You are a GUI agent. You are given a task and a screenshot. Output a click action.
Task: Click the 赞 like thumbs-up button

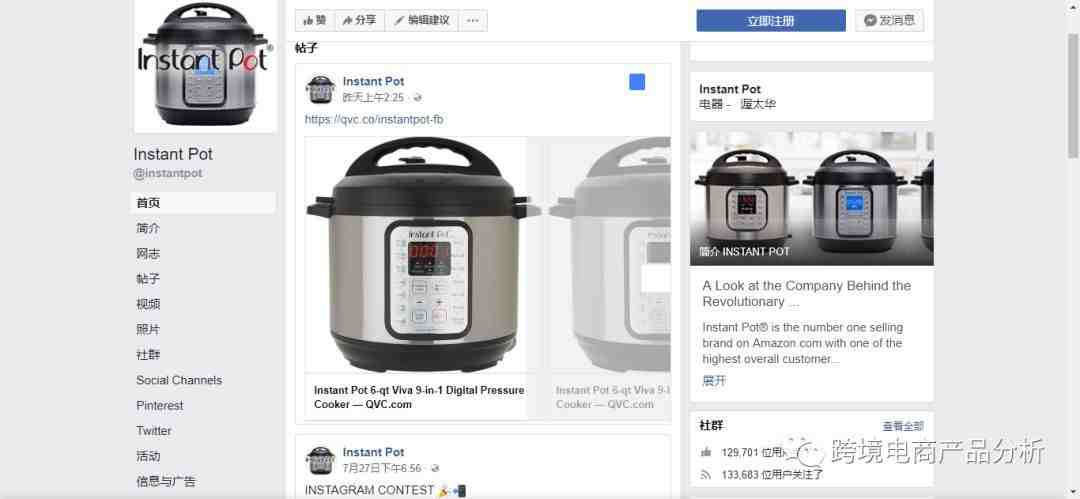[x=315, y=21]
